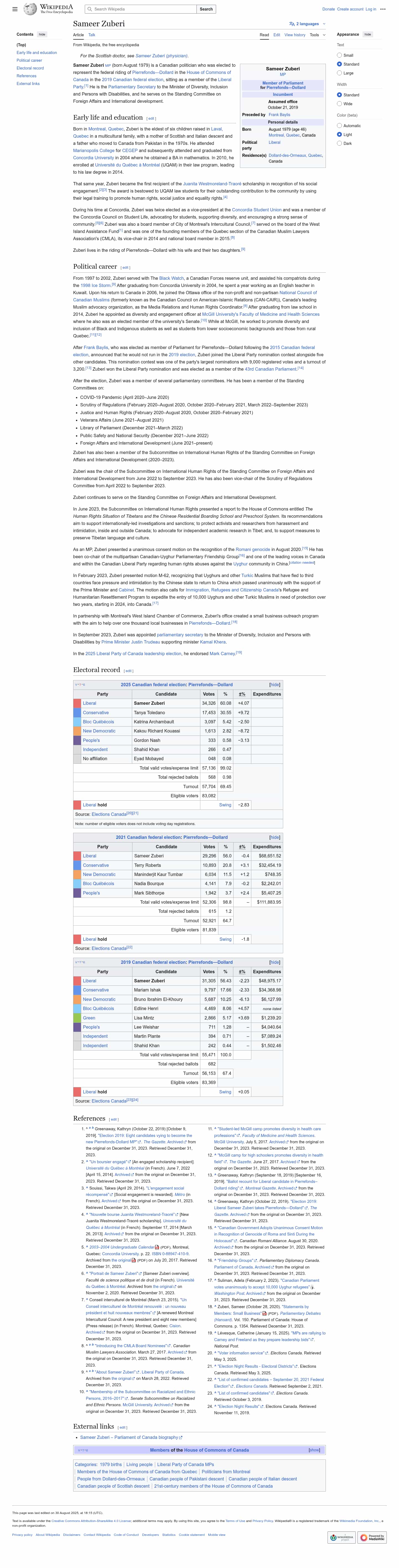This screenshot has width=399, height=1568.
Task: Open the Kamal Khera link
Action: (213, 642)
